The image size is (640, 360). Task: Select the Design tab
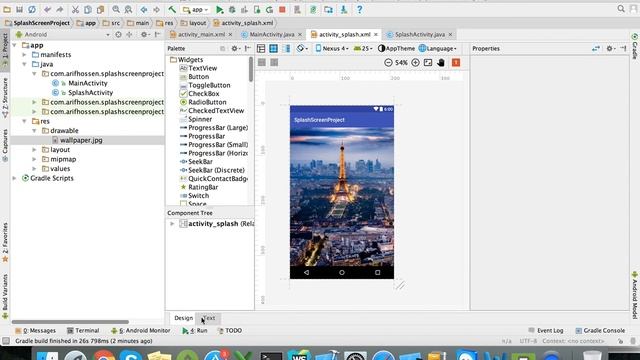183,318
